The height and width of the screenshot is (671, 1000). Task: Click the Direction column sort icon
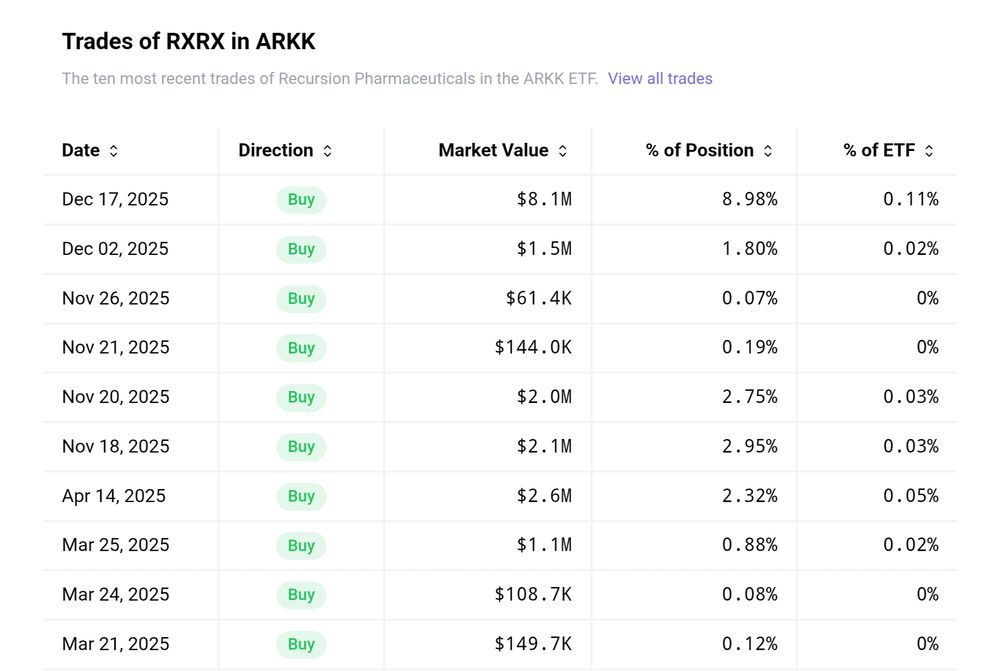(325, 150)
